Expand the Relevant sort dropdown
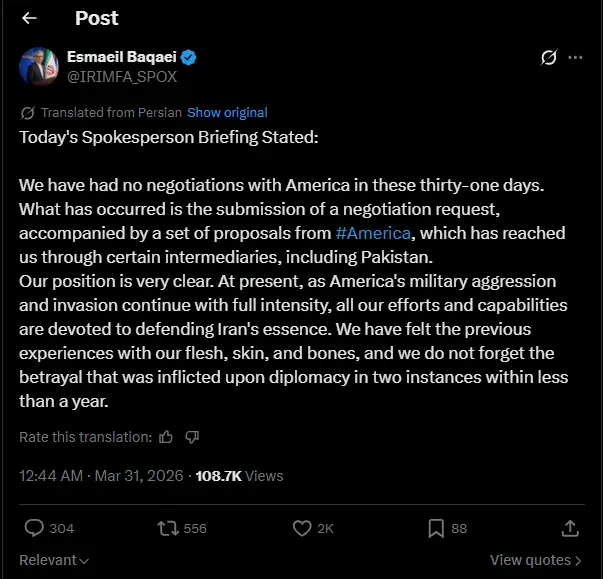The height and width of the screenshot is (579, 603). click(54, 560)
